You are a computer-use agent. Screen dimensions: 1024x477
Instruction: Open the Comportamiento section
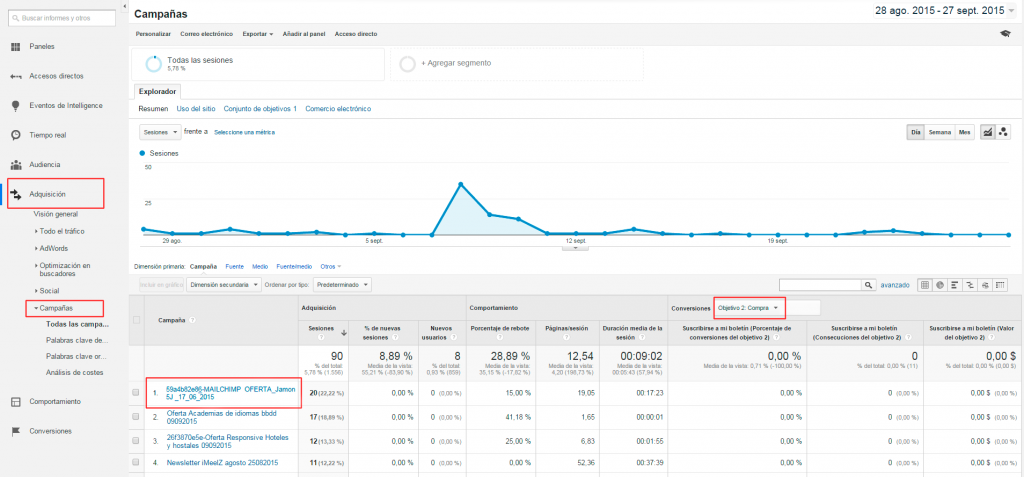pos(55,401)
